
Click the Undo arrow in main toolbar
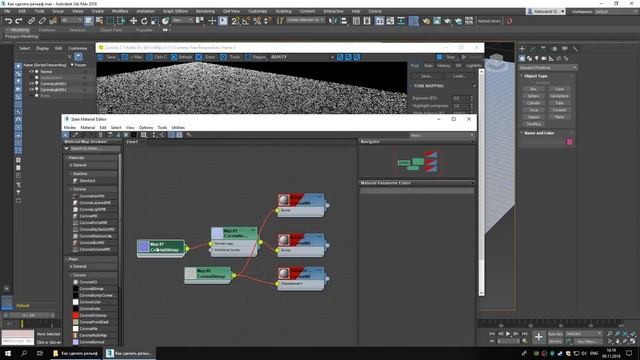(x=8, y=21)
